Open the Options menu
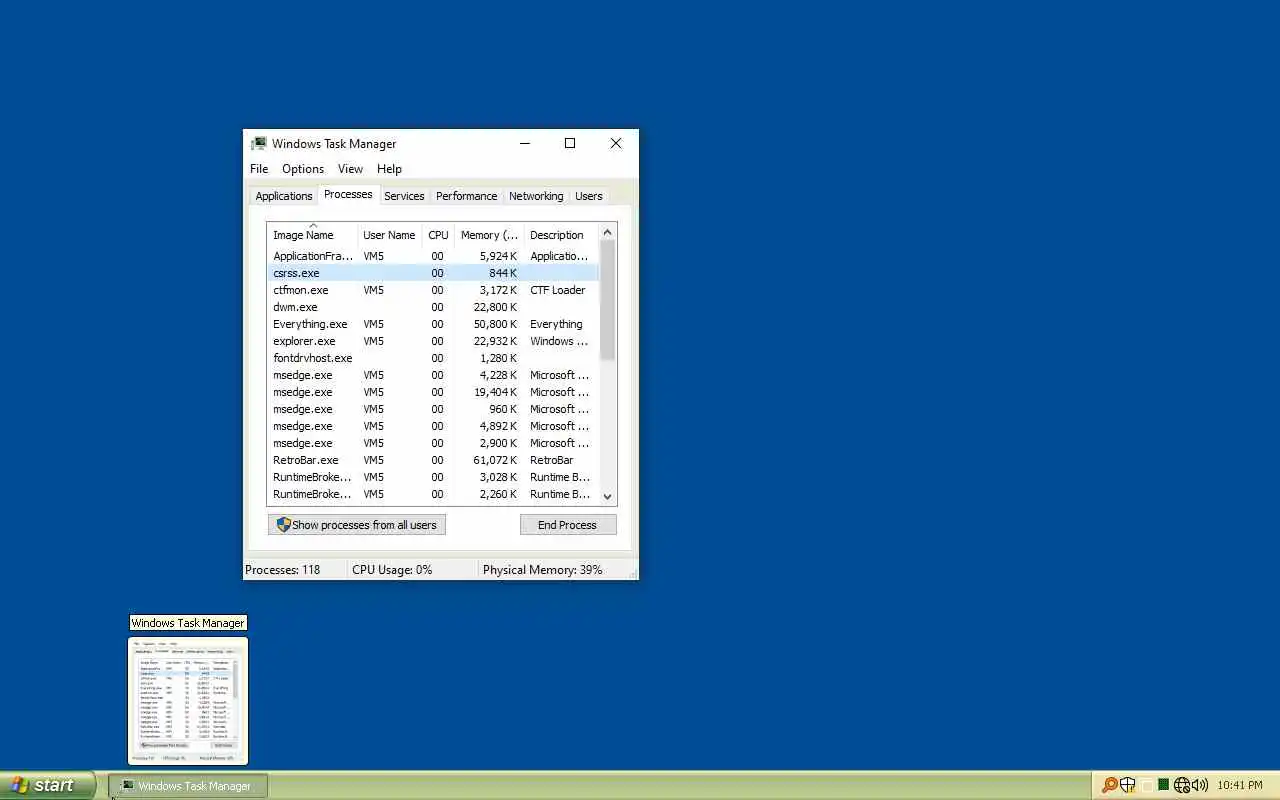This screenshot has height=800, width=1280. [x=303, y=169]
